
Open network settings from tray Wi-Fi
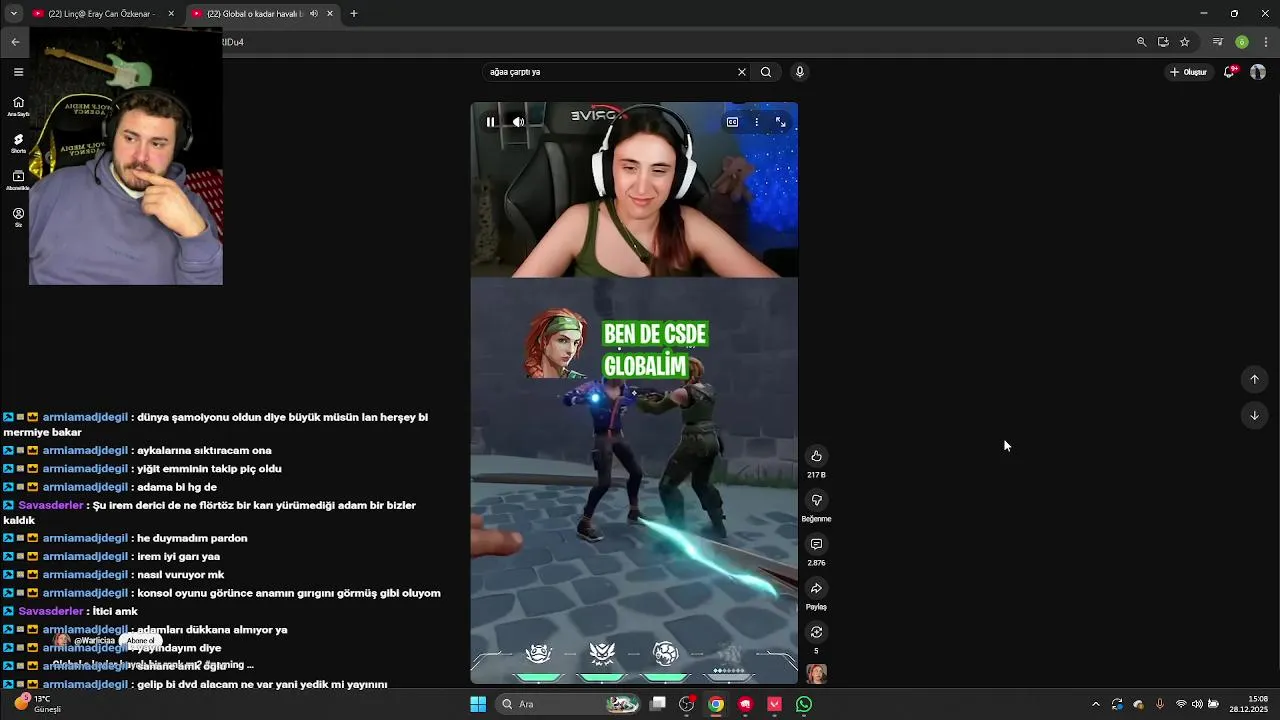click(x=1181, y=704)
